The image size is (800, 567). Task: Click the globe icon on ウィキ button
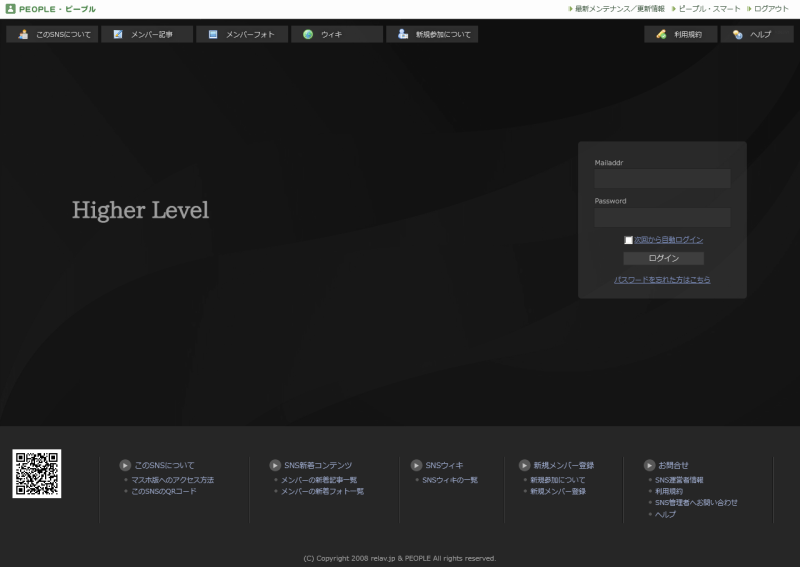(308, 34)
